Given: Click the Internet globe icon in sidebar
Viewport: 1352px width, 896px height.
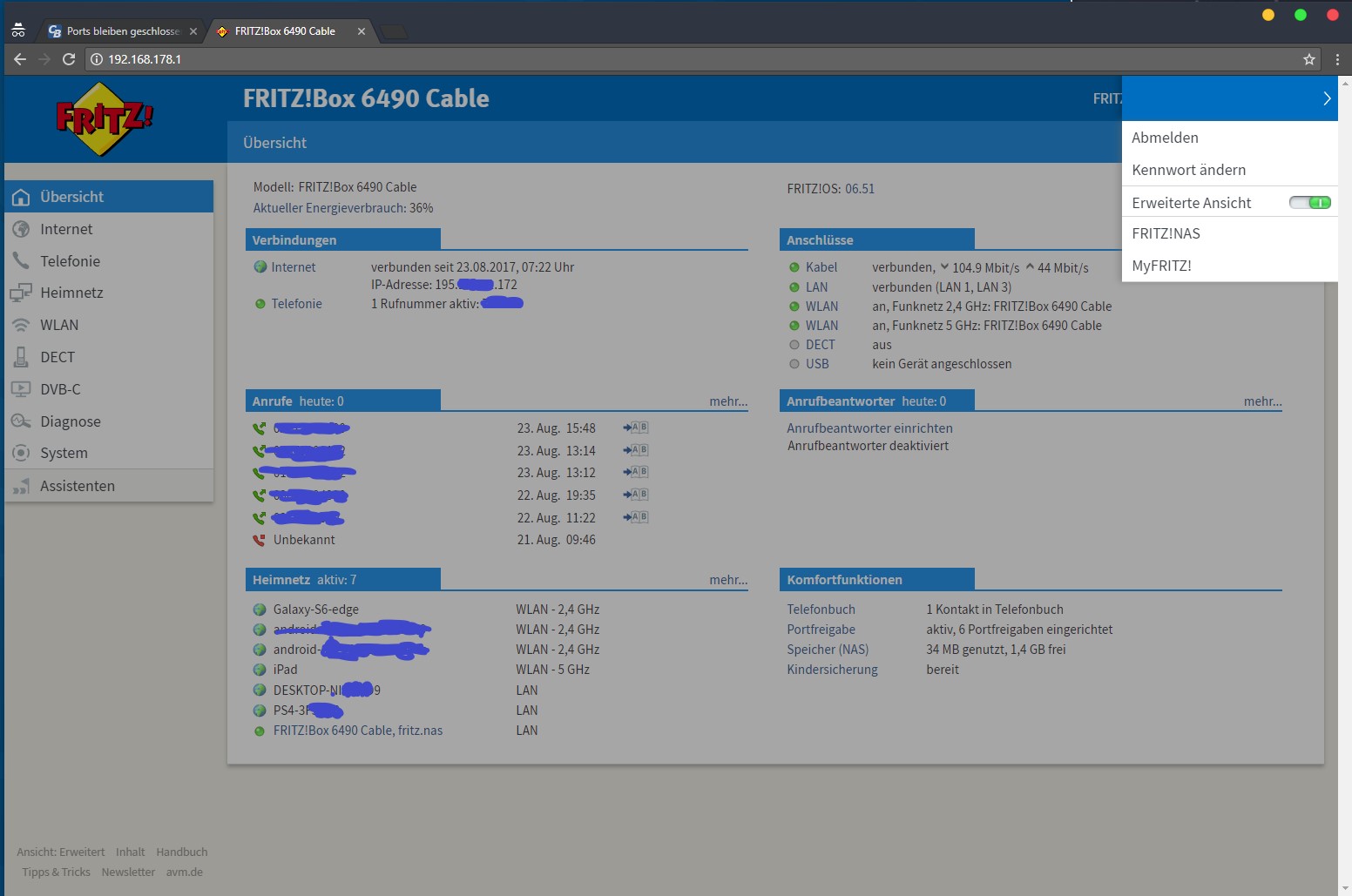Looking at the screenshot, I should [21, 229].
